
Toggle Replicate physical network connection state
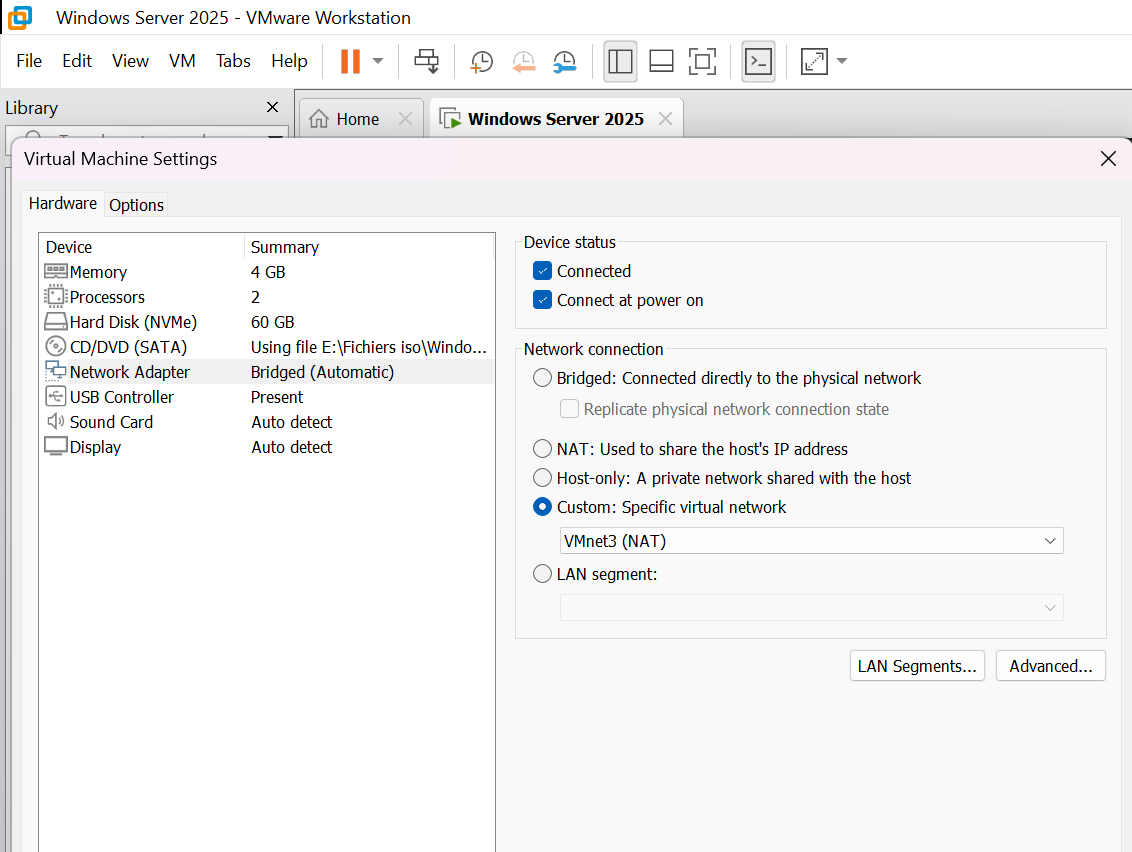tap(570, 409)
